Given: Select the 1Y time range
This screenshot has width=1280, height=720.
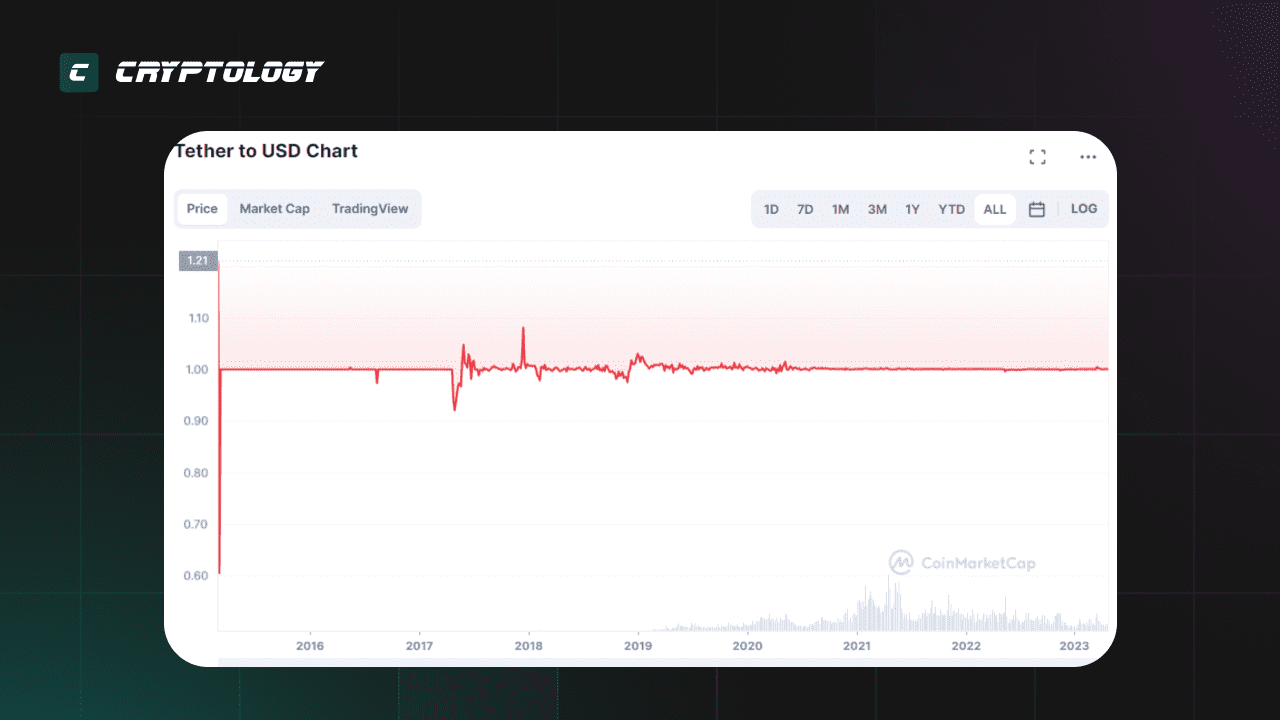Looking at the screenshot, I should tap(912, 209).
